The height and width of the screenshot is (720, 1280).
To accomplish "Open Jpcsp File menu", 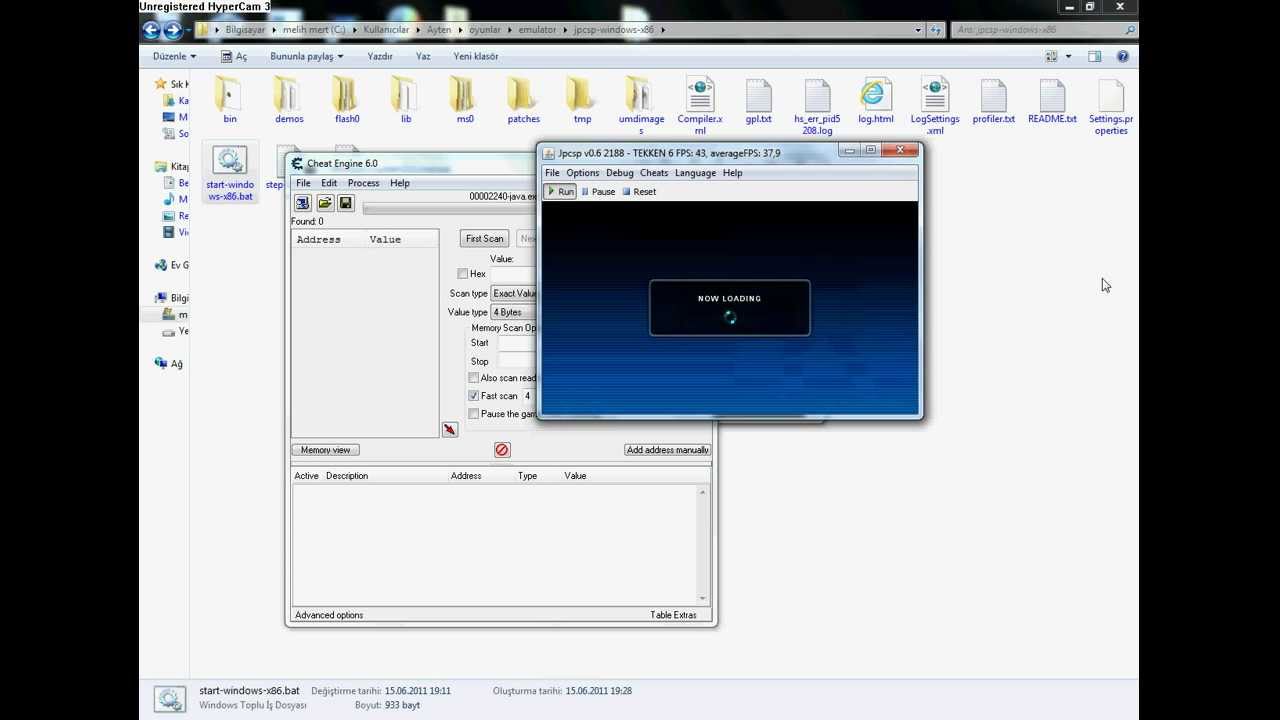I will click(552, 173).
